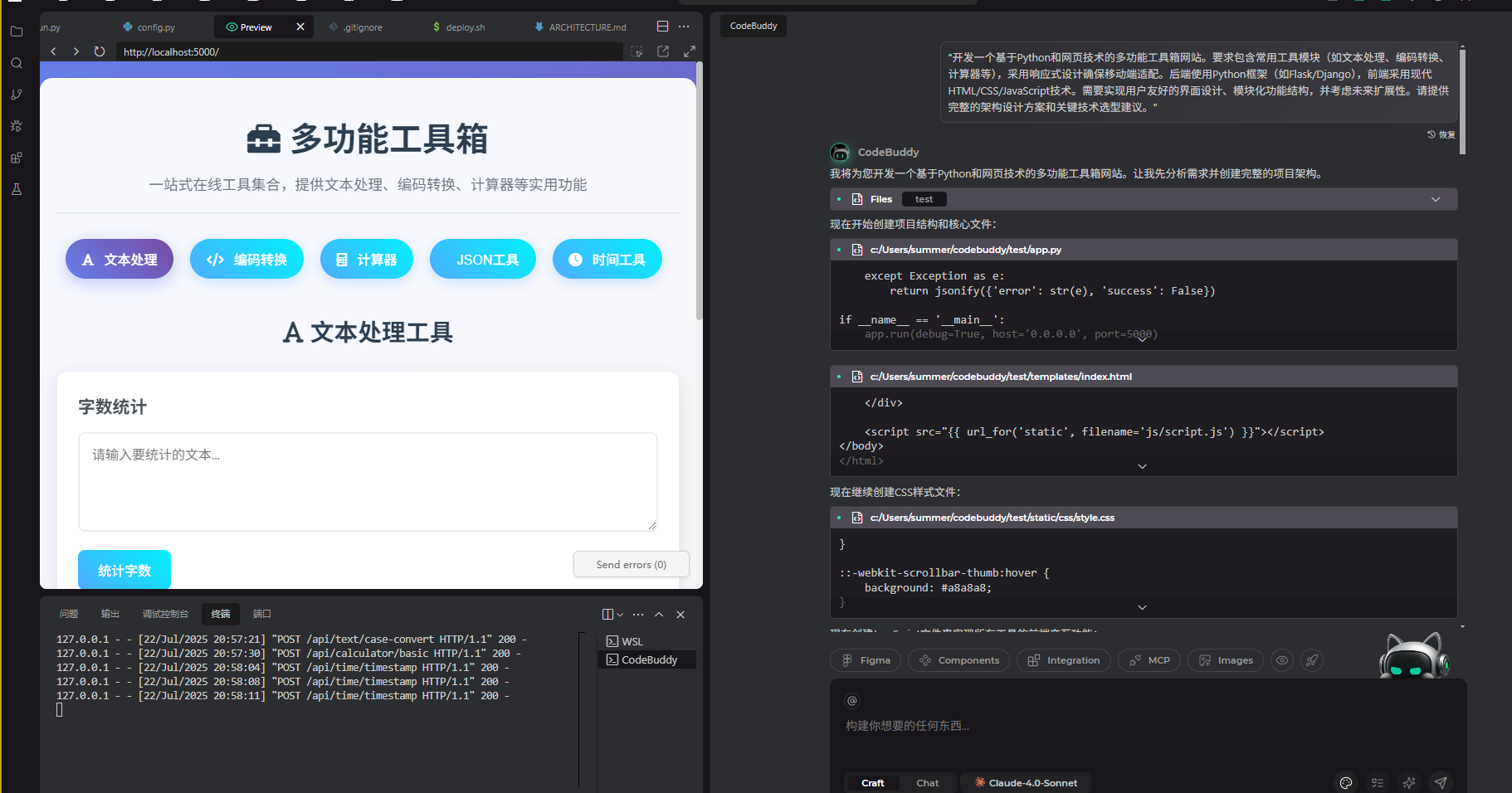This screenshot has width=1512, height=793.
Task: Select the JSON工具 tool tab
Action: pos(483,260)
